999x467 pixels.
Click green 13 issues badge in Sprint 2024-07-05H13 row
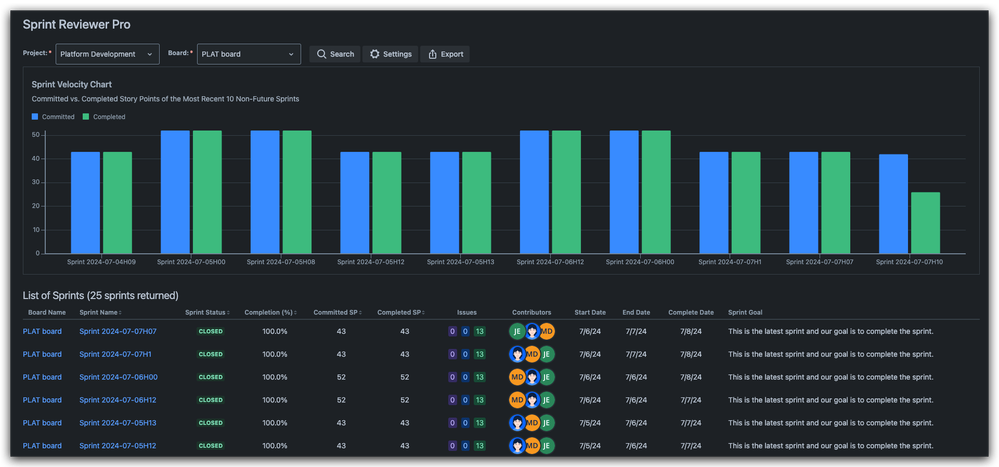pyautogui.click(x=480, y=423)
